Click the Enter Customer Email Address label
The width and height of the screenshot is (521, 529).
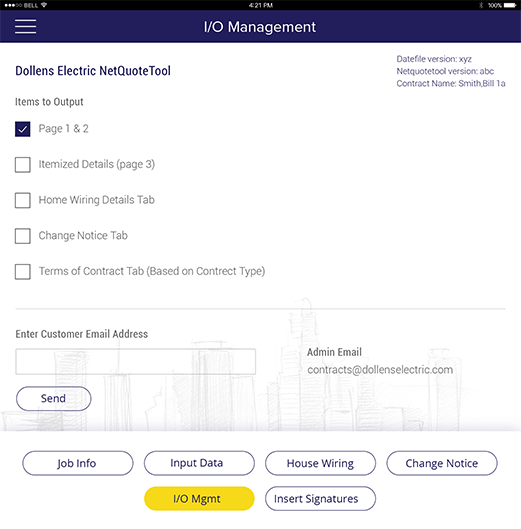pos(82,334)
